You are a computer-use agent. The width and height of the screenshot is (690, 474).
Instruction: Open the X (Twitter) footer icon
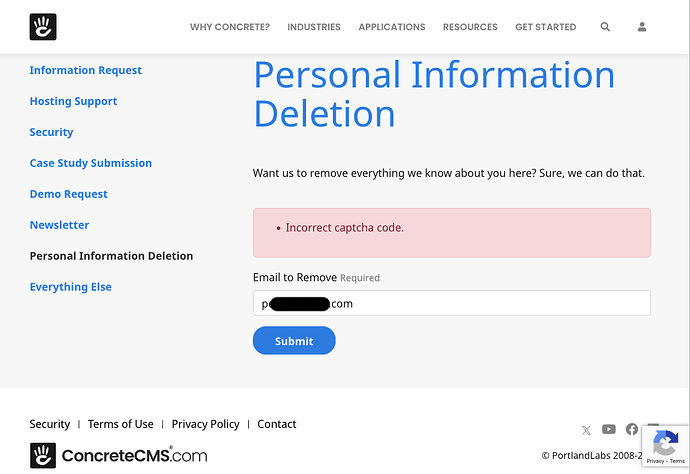coord(586,430)
